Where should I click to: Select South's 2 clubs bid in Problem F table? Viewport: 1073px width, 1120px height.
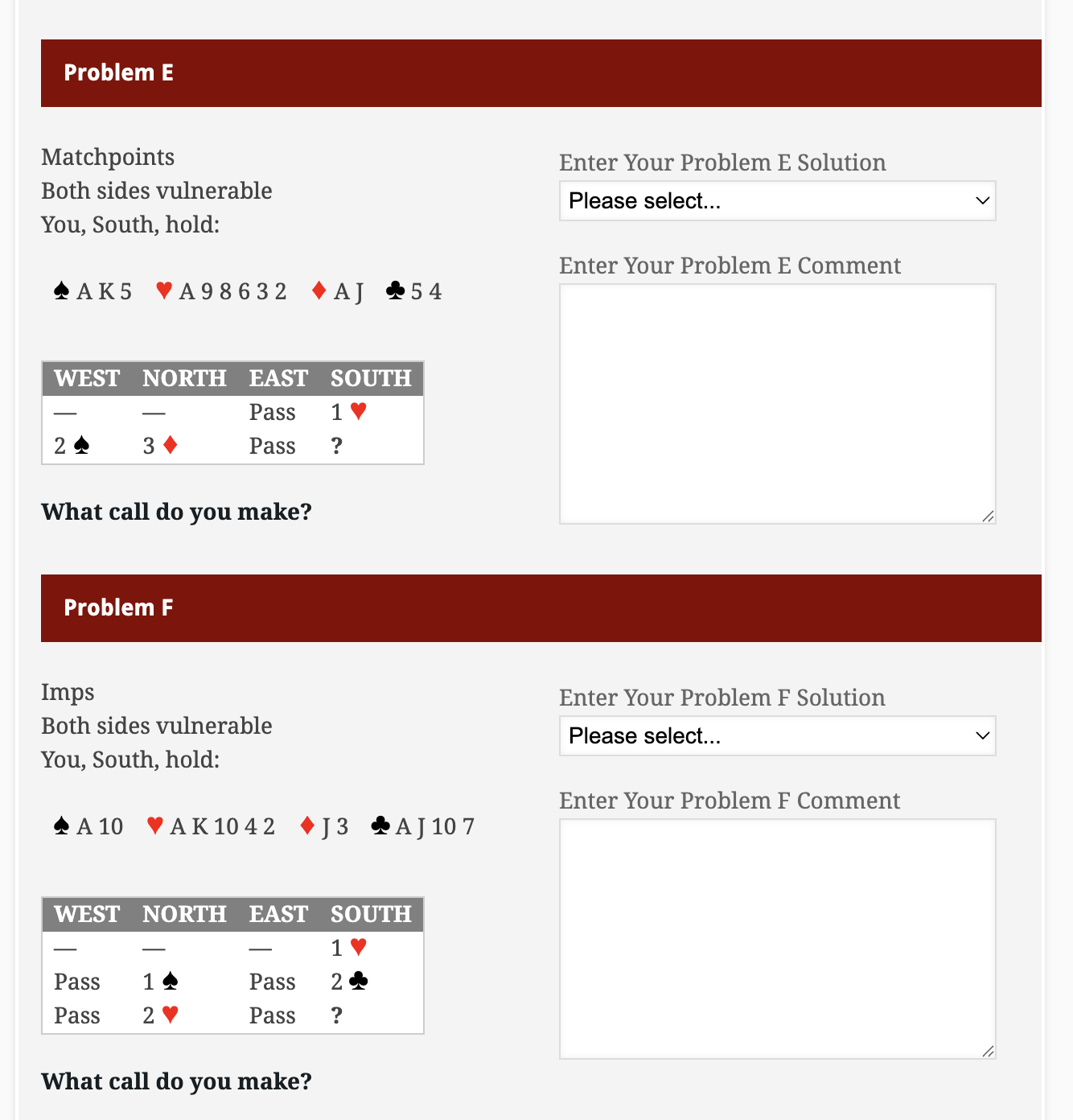pyautogui.click(x=349, y=982)
